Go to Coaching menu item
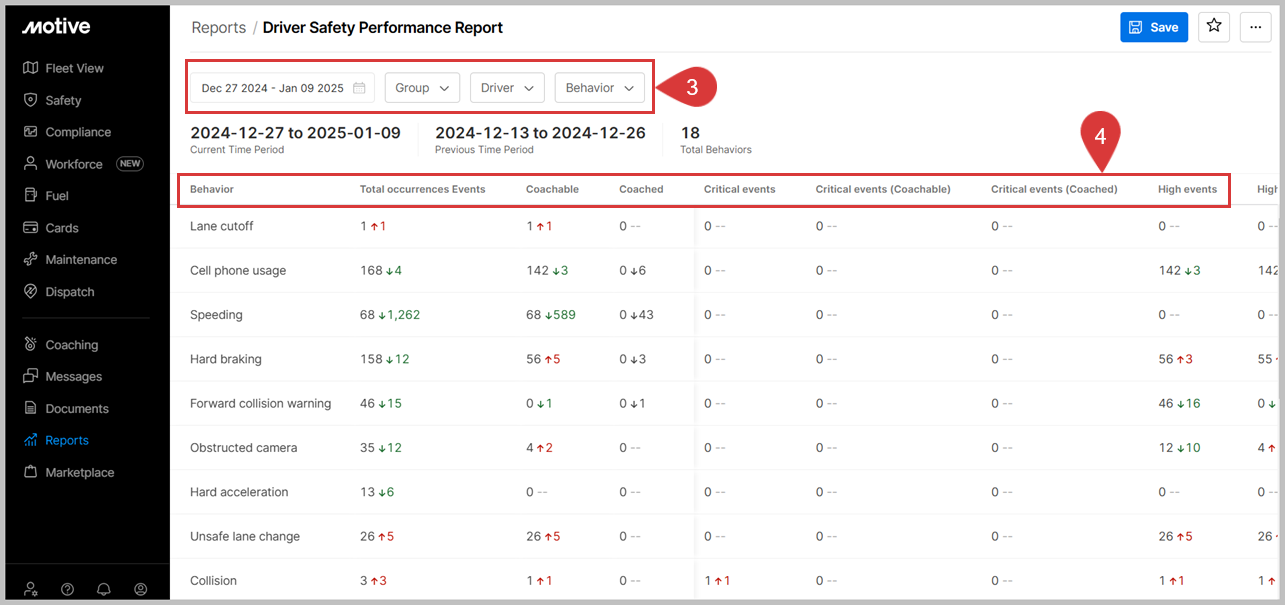 72,345
